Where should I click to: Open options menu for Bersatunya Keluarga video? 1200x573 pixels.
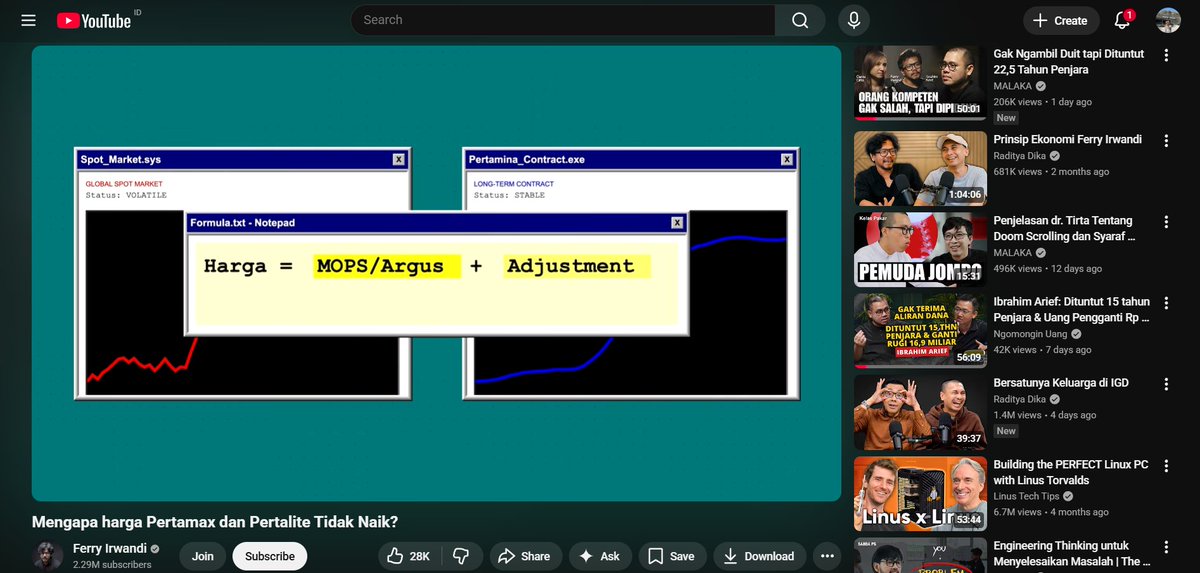pyautogui.click(x=1166, y=385)
